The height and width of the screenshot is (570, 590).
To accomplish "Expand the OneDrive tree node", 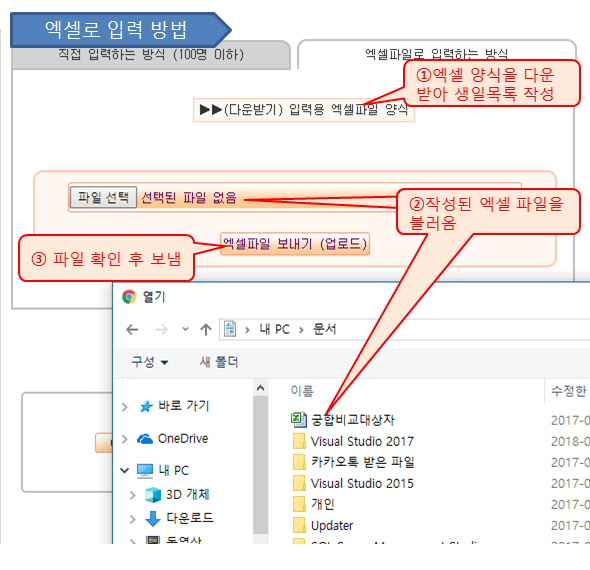I will coord(125,439).
